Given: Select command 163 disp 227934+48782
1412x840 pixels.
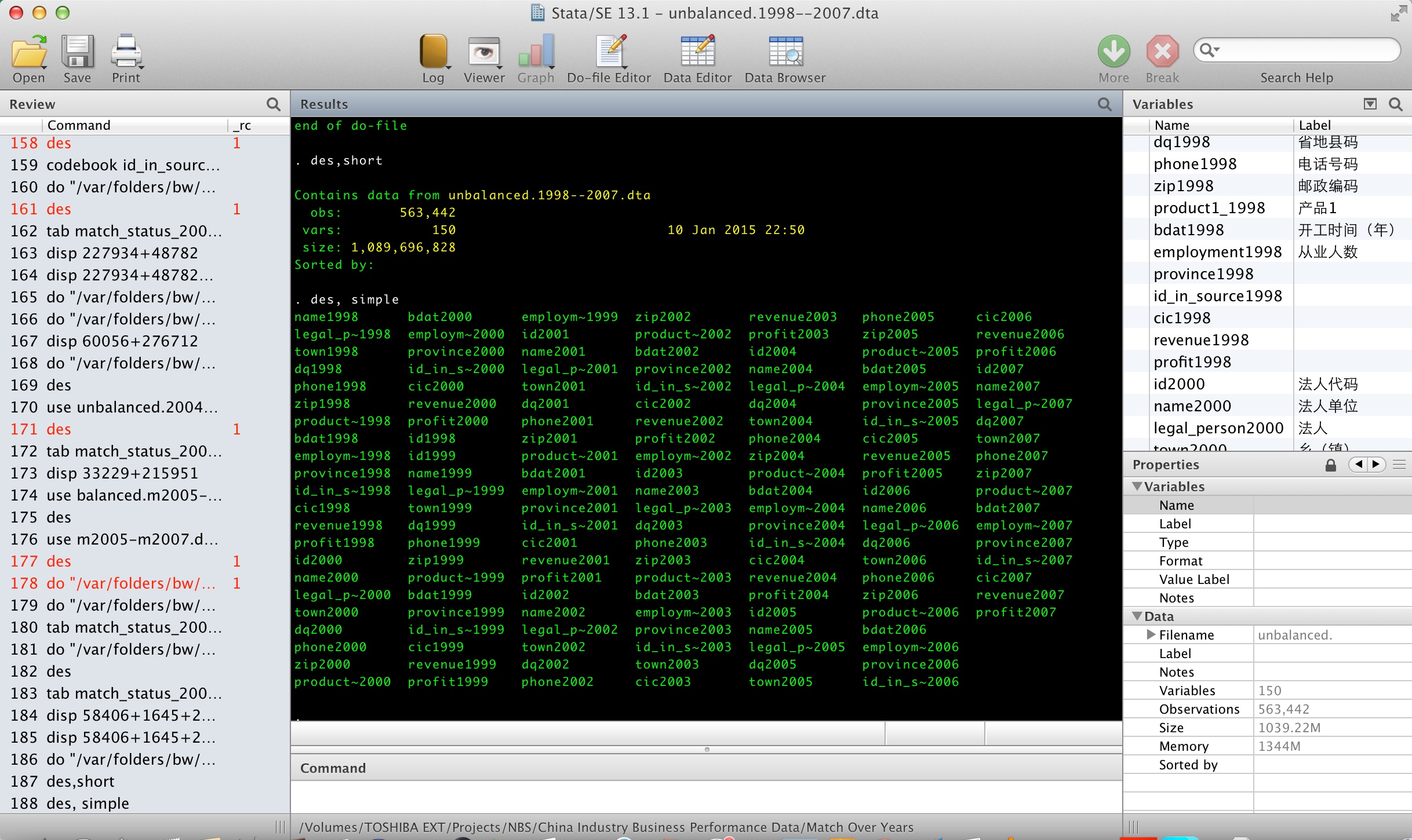Looking at the screenshot, I should (x=144, y=253).
